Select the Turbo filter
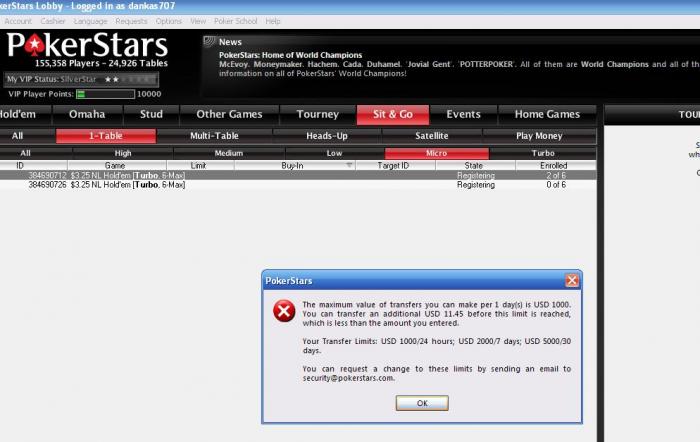 tap(543, 153)
